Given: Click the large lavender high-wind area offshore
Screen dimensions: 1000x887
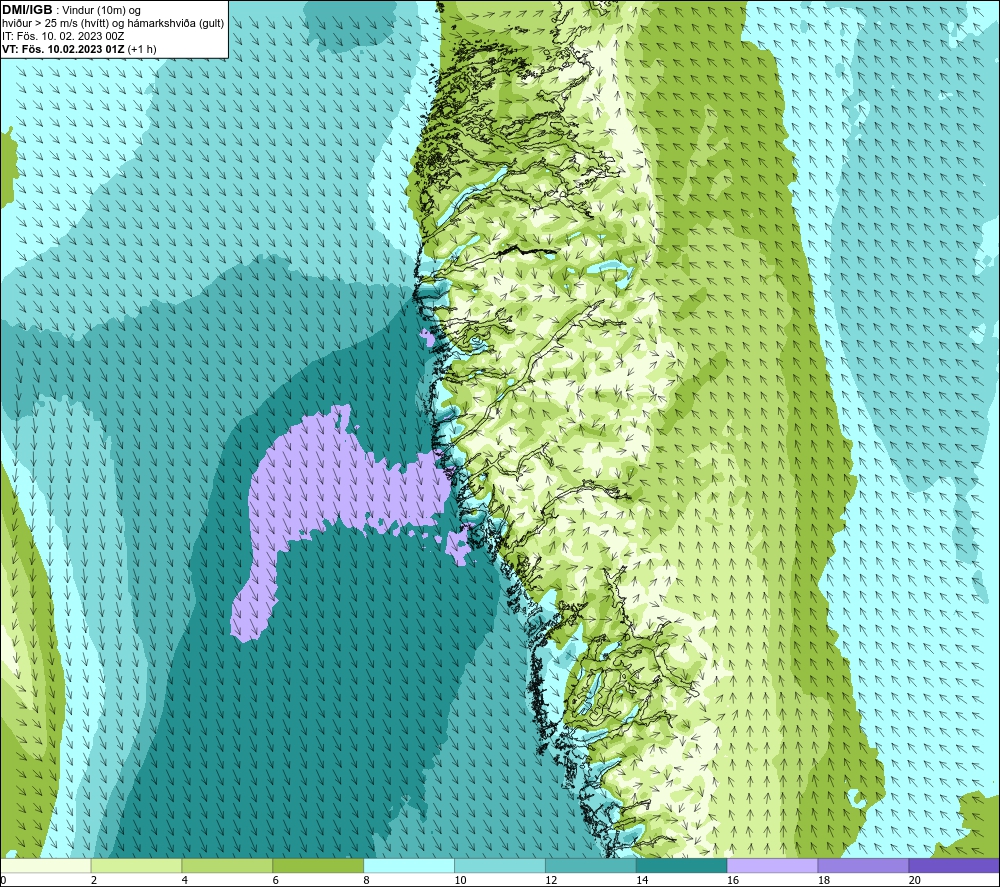Looking at the screenshot, I should (x=319, y=485).
